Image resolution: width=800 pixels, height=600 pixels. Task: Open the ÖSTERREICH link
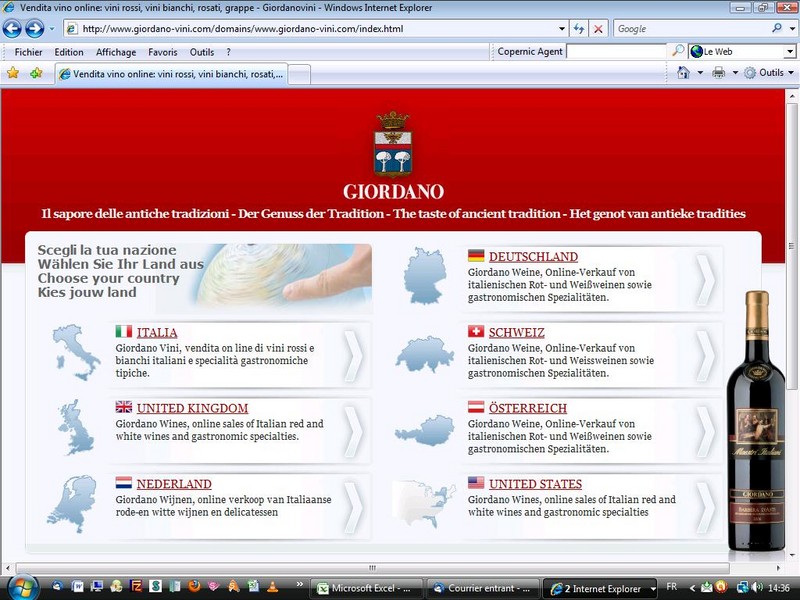click(x=528, y=408)
